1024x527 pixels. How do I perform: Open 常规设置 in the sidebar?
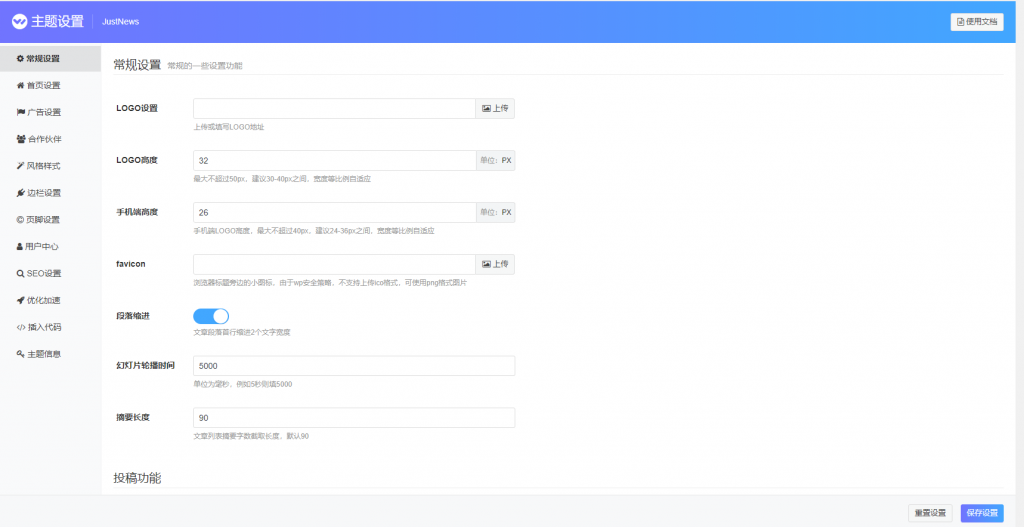coord(50,59)
